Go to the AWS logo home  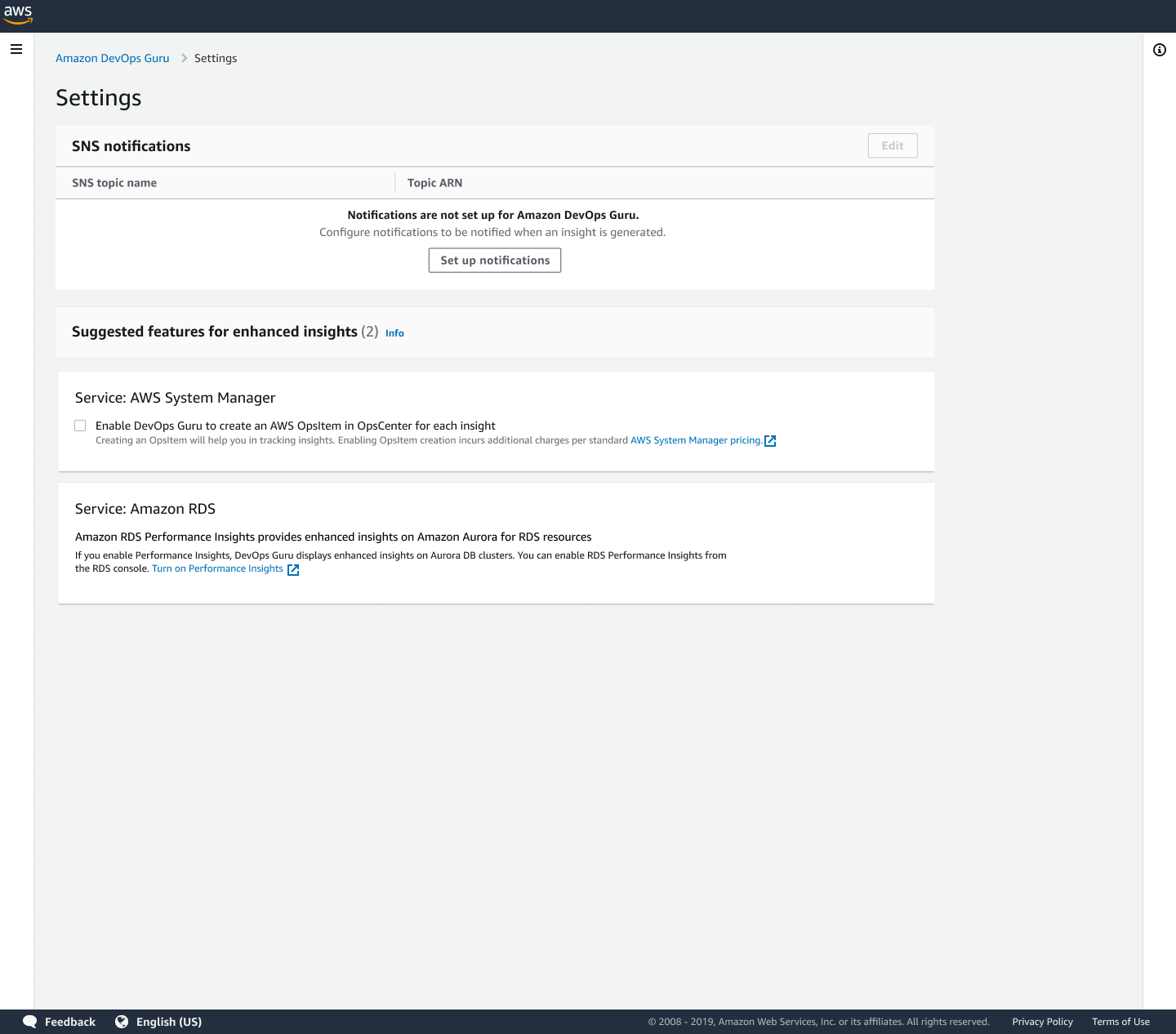pos(18,15)
